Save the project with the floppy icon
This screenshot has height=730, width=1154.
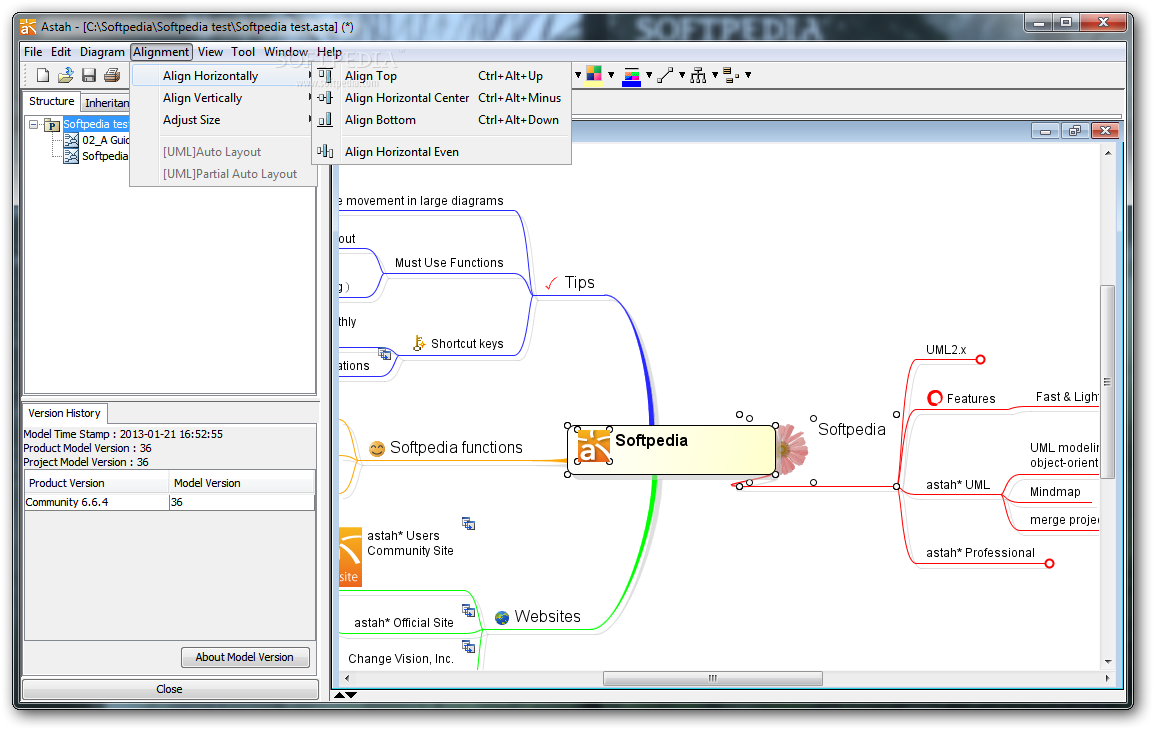(x=89, y=75)
